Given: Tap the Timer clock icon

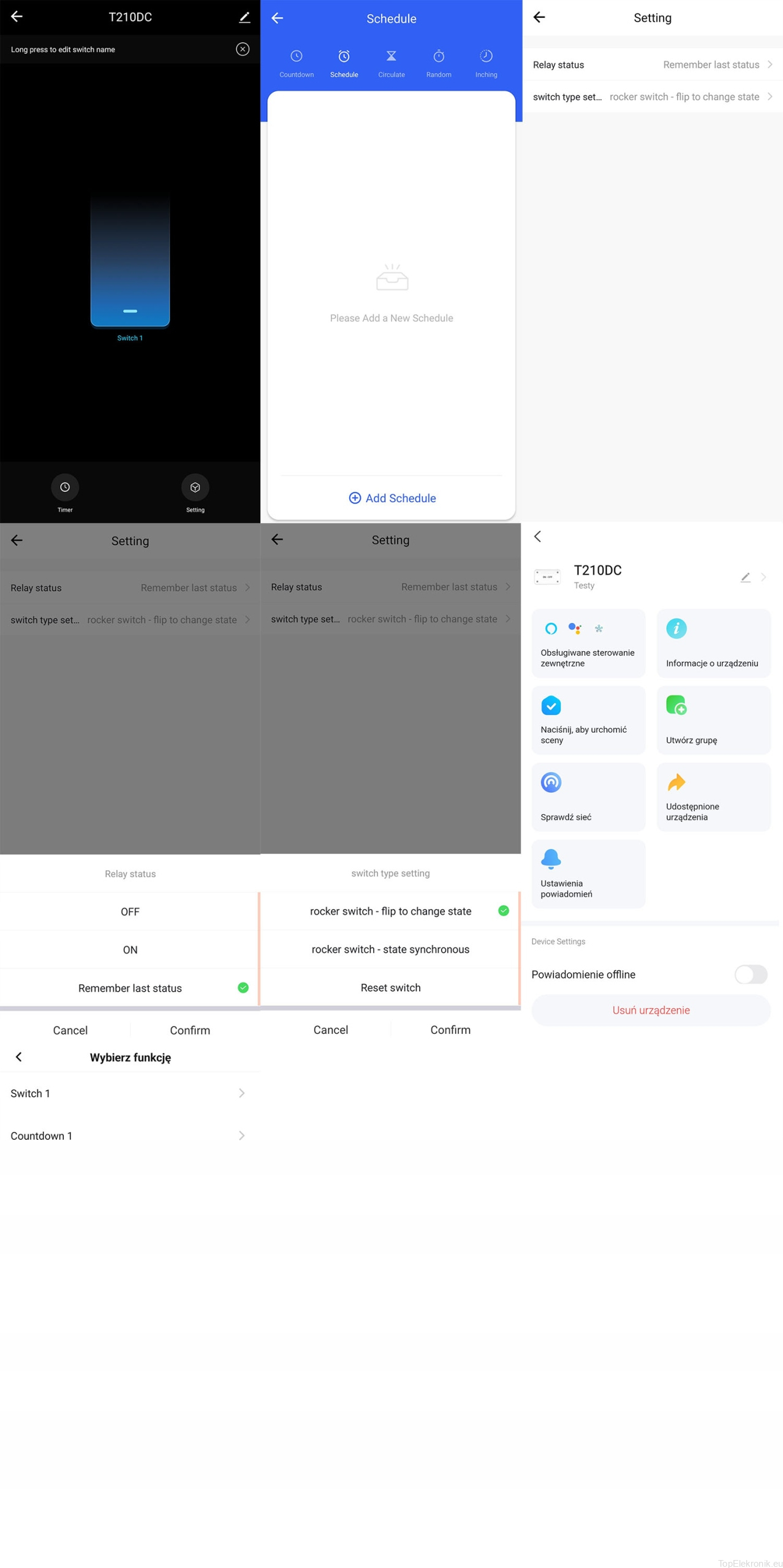Looking at the screenshot, I should coord(65,487).
